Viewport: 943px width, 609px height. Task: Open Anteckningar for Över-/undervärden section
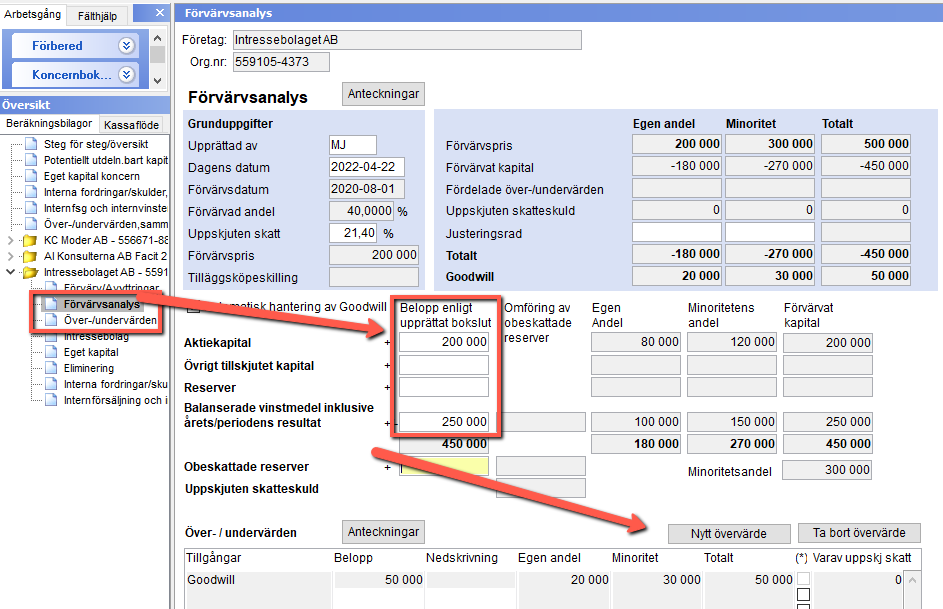coord(383,531)
